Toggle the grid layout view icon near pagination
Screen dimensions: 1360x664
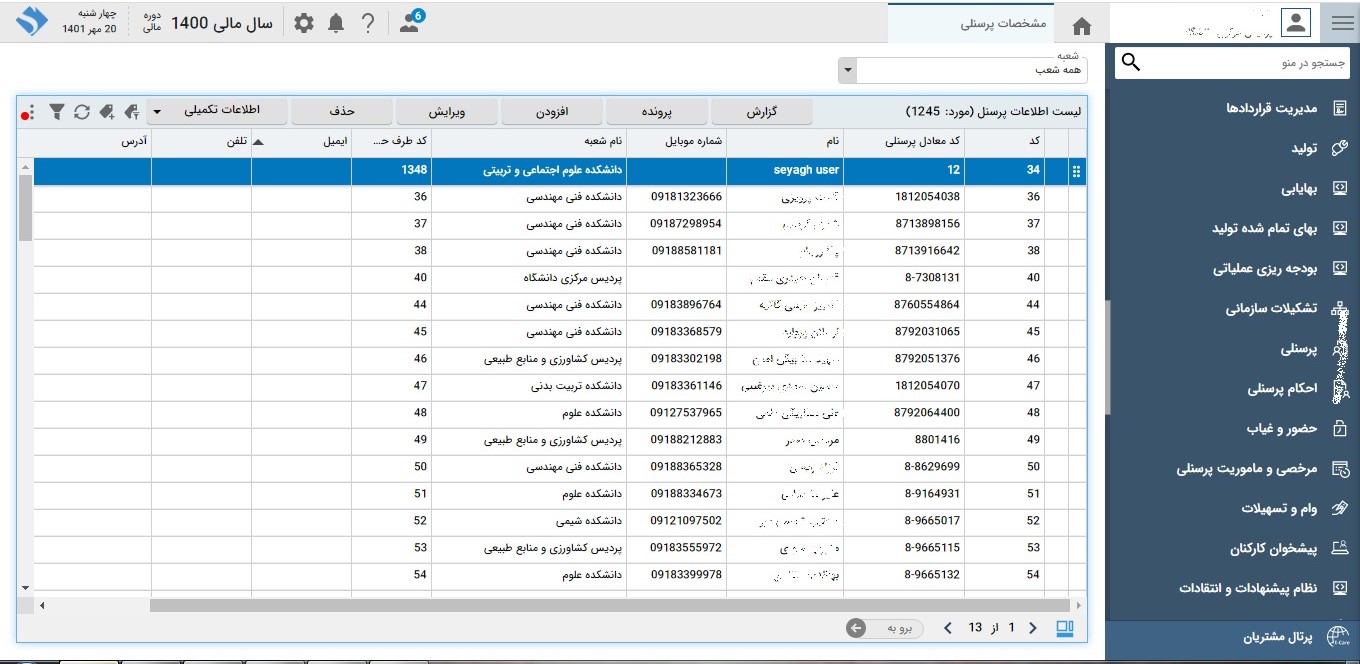(x=1065, y=628)
